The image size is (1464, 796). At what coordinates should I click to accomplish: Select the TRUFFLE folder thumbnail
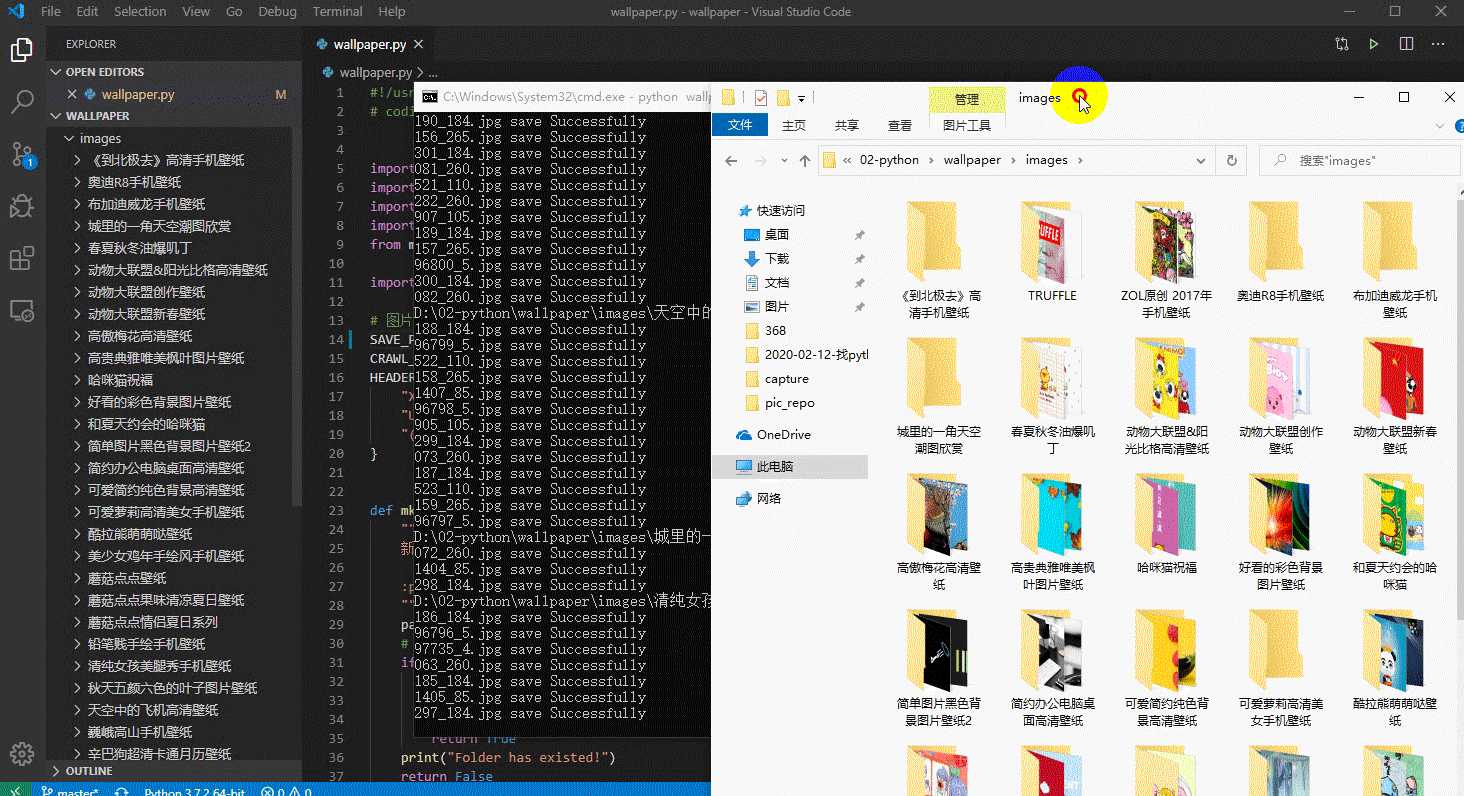click(x=1053, y=252)
